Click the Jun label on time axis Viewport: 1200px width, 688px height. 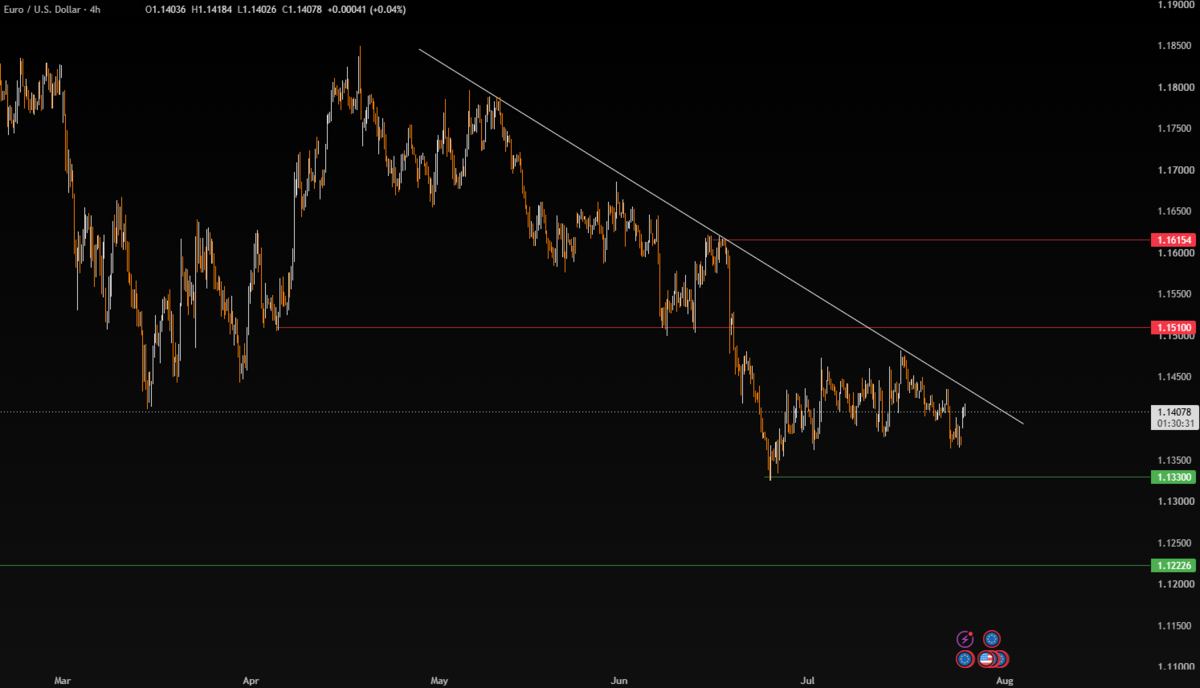point(620,680)
